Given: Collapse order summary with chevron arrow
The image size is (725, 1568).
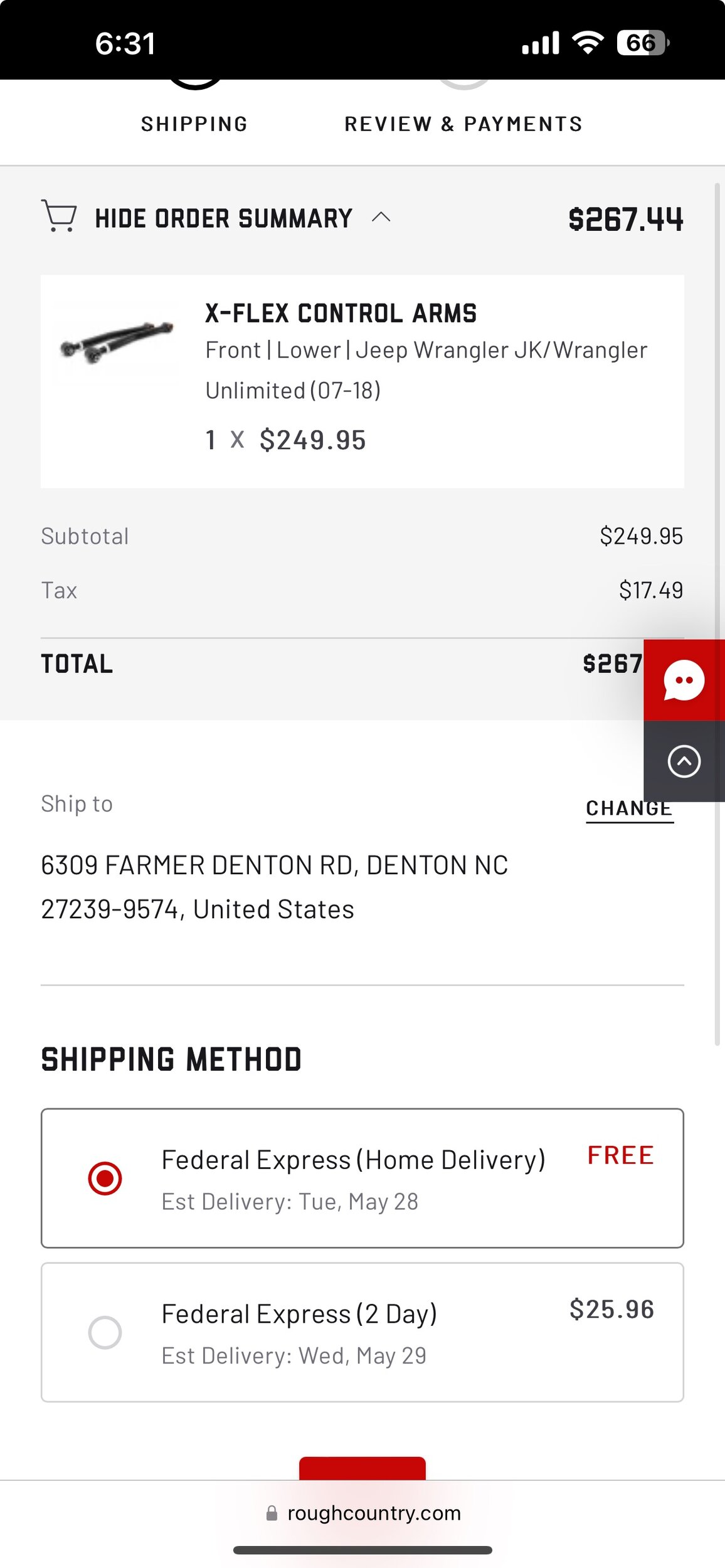Looking at the screenshot, I should click(381, 218).
